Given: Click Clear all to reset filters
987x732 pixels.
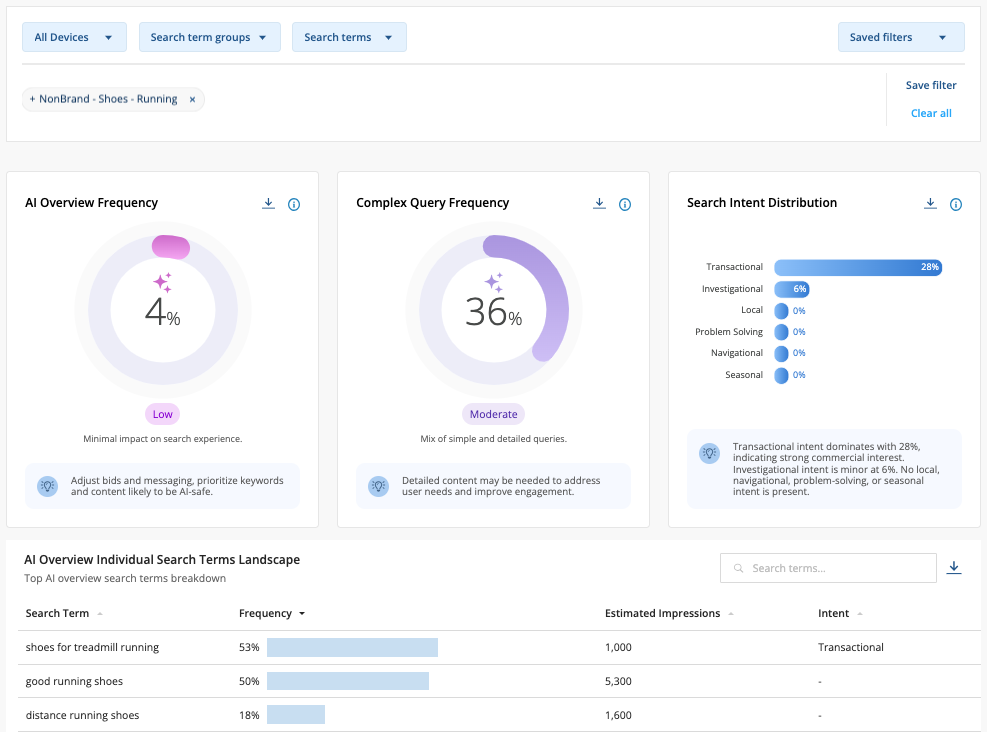Looking at the screenshot, I should tap(931, 113).
